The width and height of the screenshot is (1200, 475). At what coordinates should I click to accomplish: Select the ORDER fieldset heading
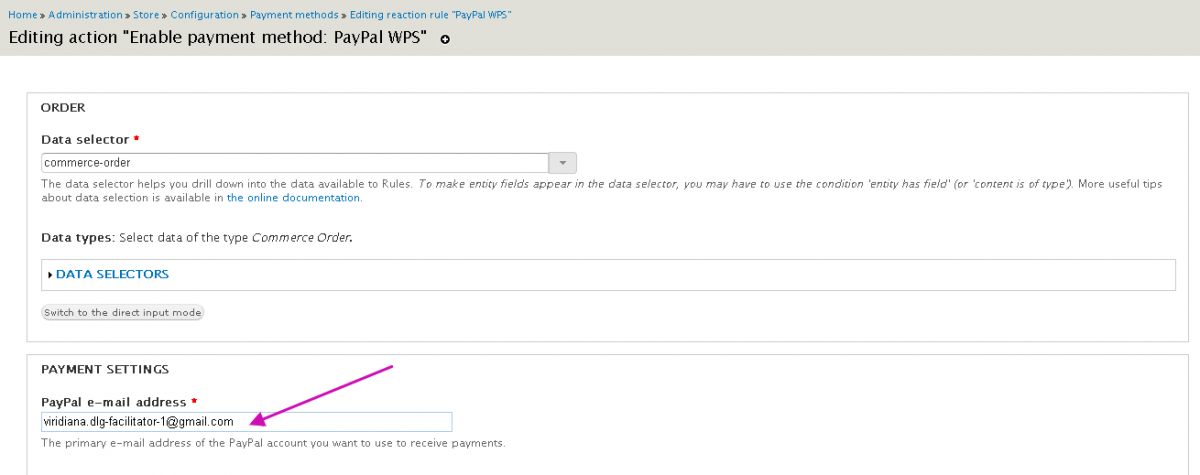[x=63, y=107]
